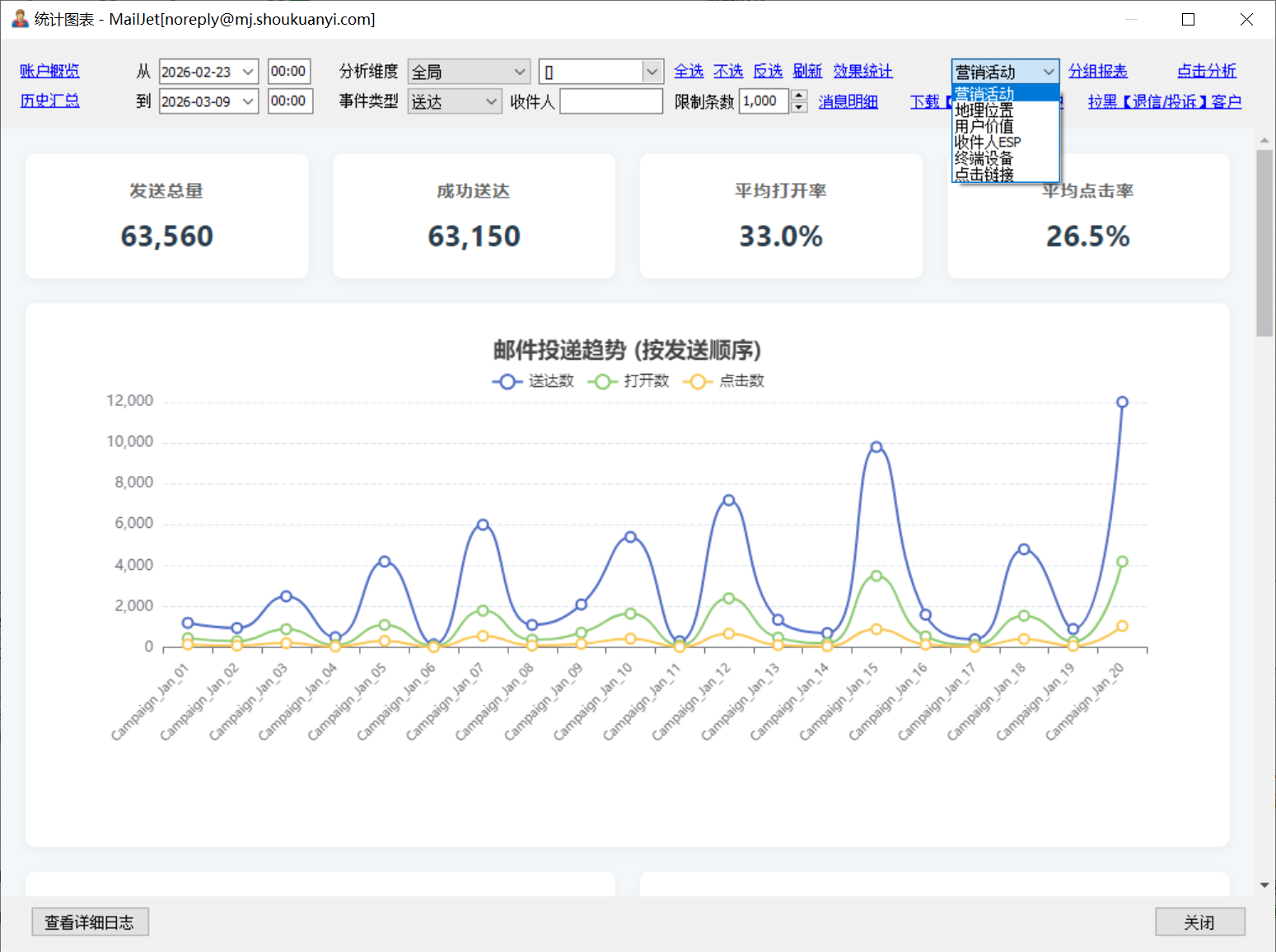
Task: Focus the 收件人 input field
Action: click(611, 101)
